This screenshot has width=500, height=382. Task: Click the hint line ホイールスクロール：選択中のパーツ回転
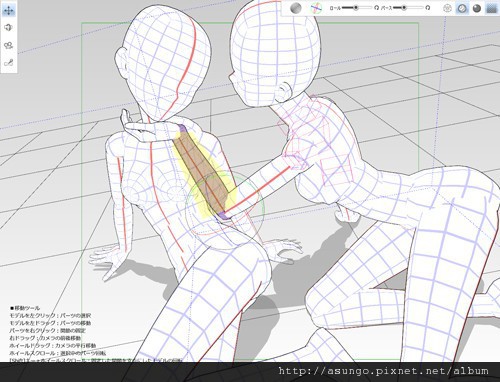(58, 353)
